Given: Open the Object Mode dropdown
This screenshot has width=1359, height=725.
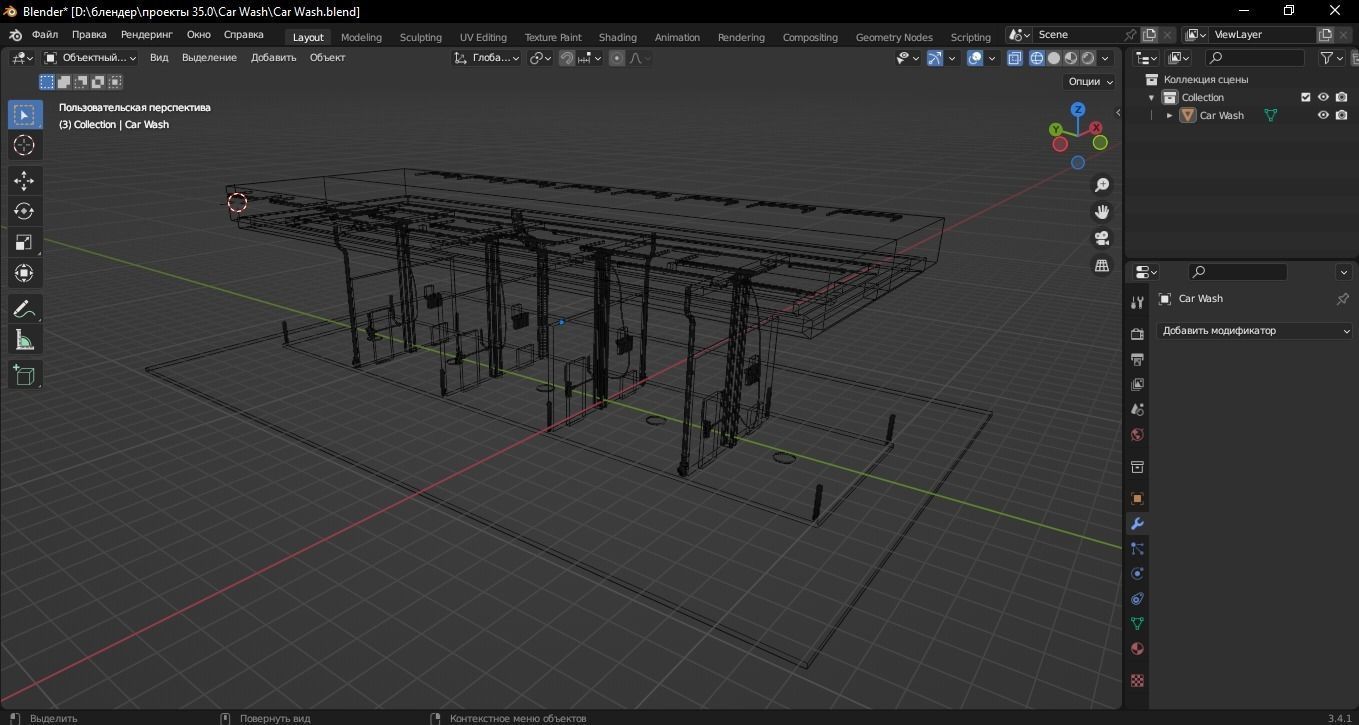Looking at the screenshot, I should (x=90, y=58).
